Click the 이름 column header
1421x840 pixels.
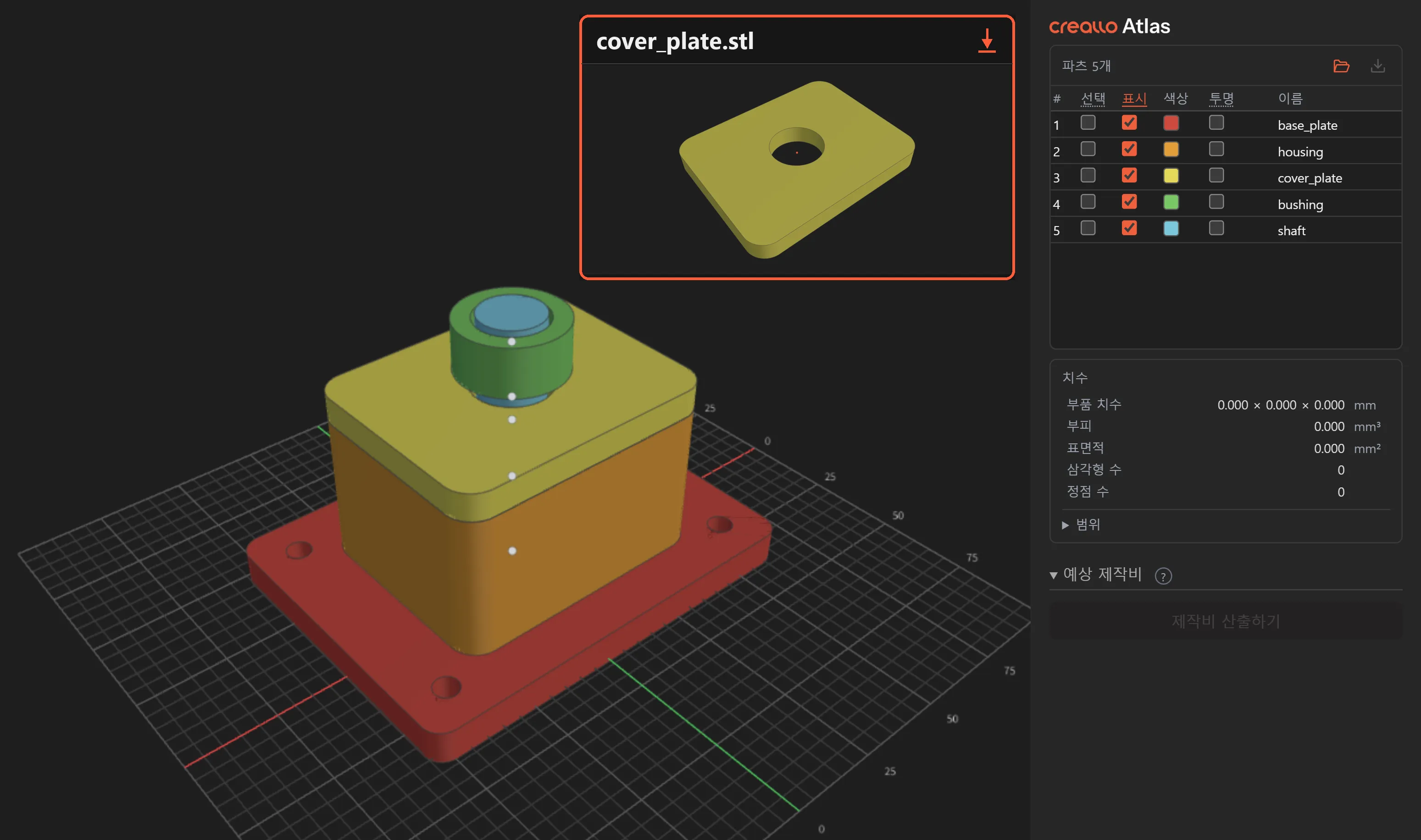1290,99
